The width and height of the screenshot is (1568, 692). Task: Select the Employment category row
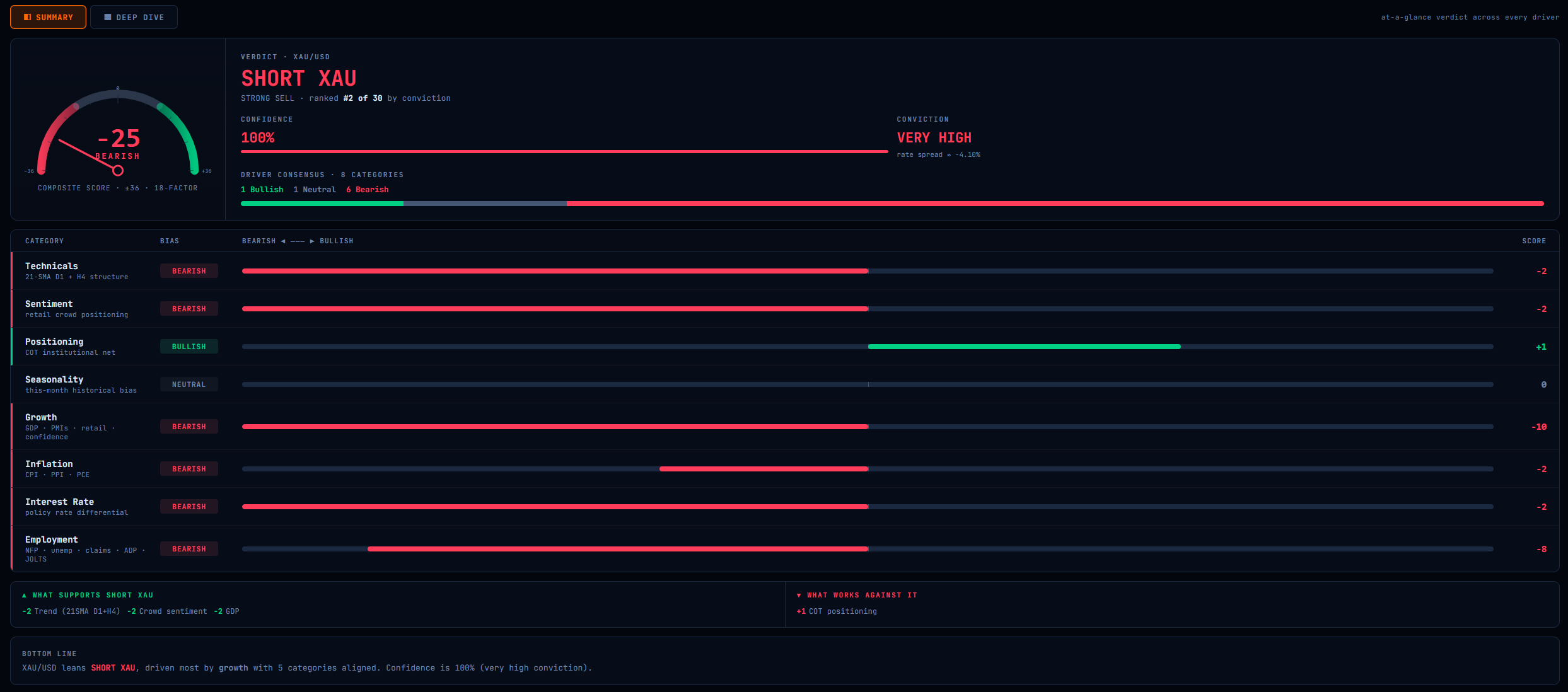click(785, 549)
